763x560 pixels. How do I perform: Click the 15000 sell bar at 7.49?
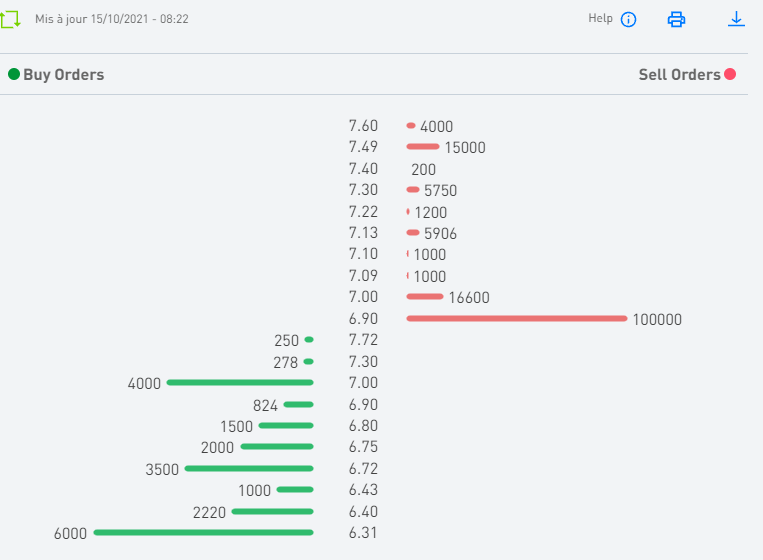[423, 147]
